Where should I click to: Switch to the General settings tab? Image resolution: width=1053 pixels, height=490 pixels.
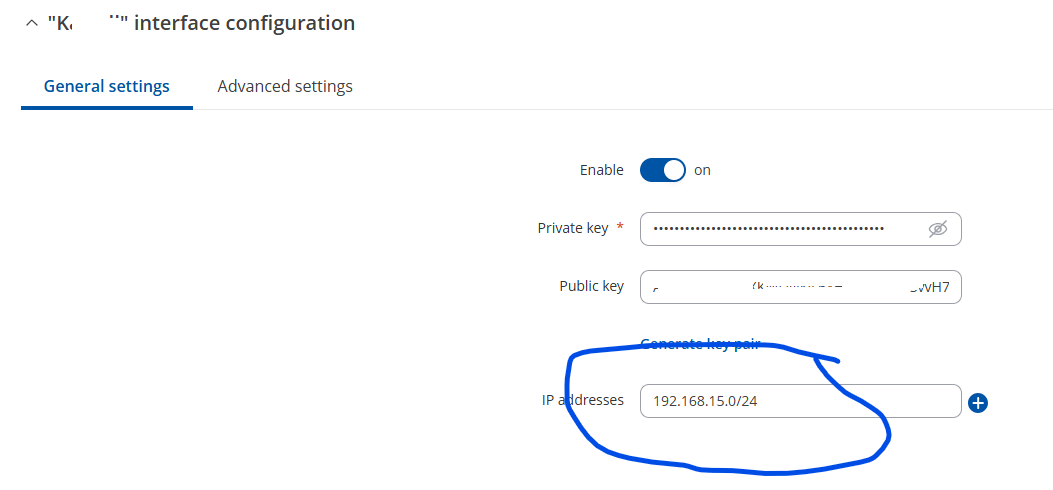coord(106,87)
